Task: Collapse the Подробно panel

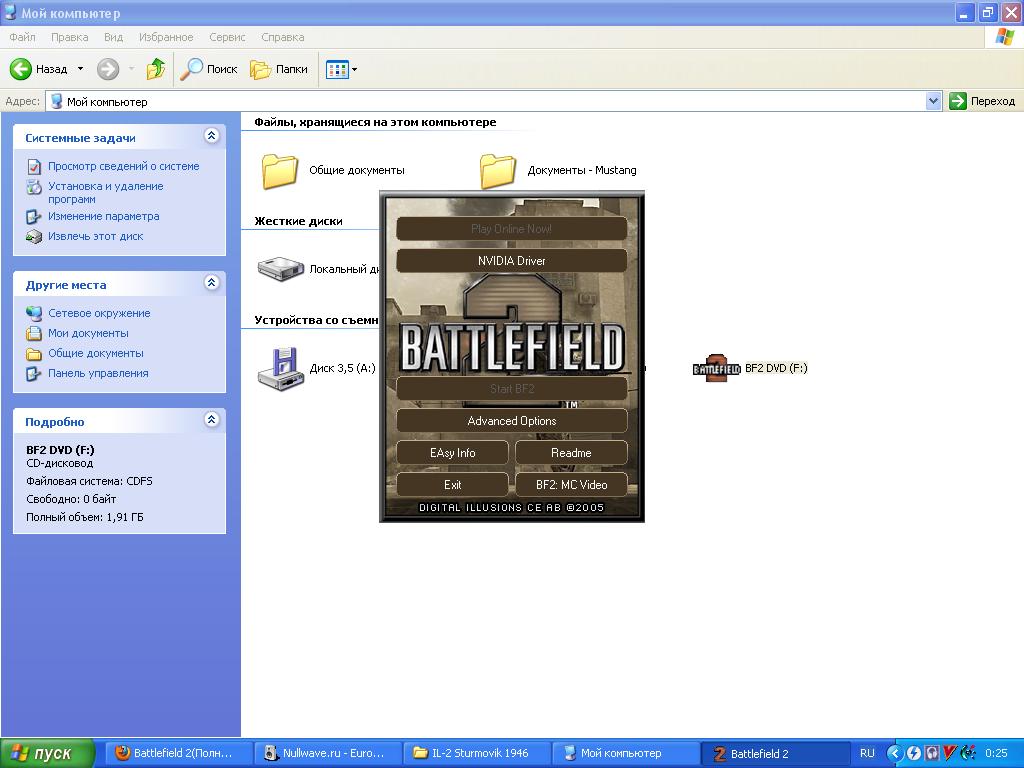Action: tap(211, 420)
